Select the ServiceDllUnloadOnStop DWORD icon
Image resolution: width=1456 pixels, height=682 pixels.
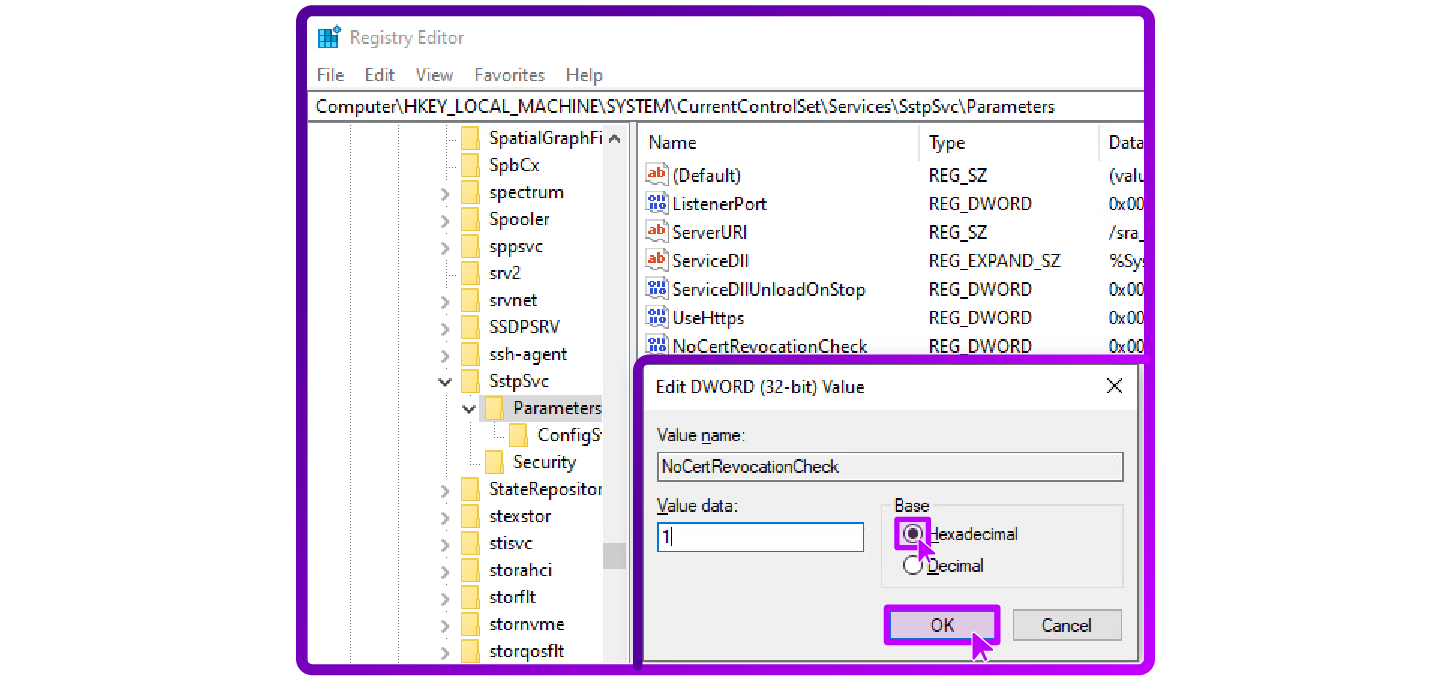click(x=657, y=289)
